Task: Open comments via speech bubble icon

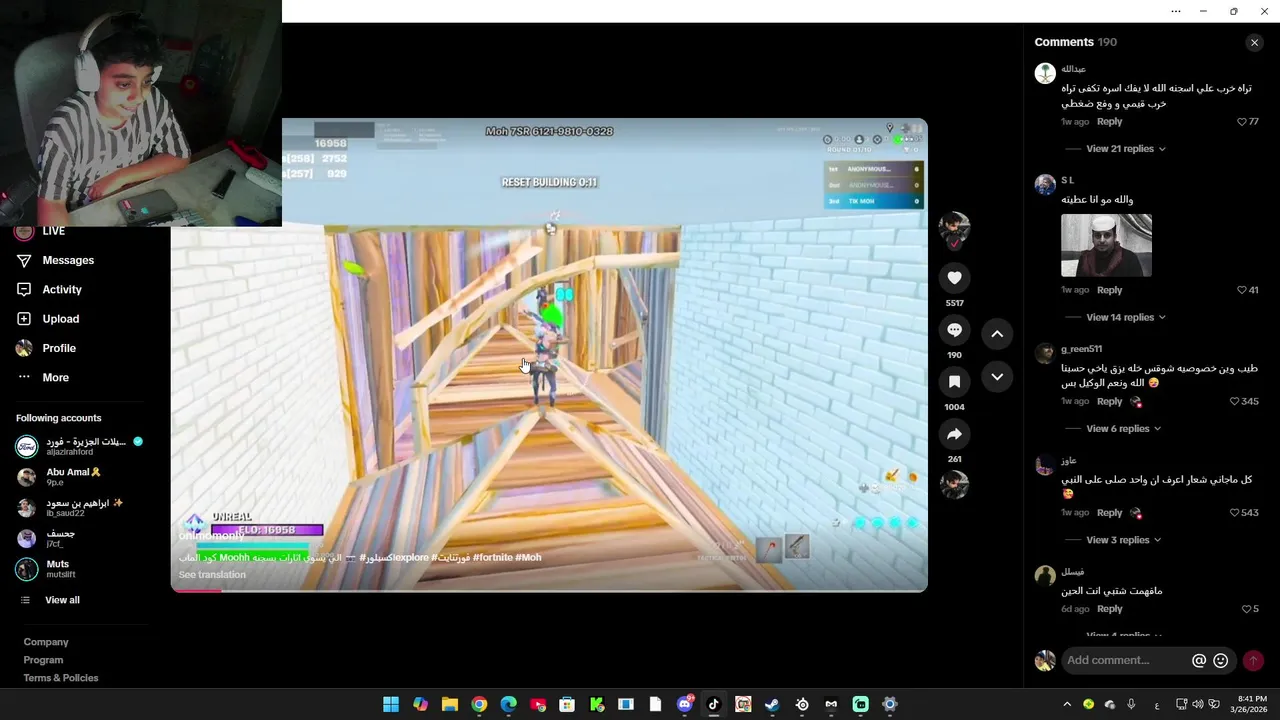Action: 954,330
